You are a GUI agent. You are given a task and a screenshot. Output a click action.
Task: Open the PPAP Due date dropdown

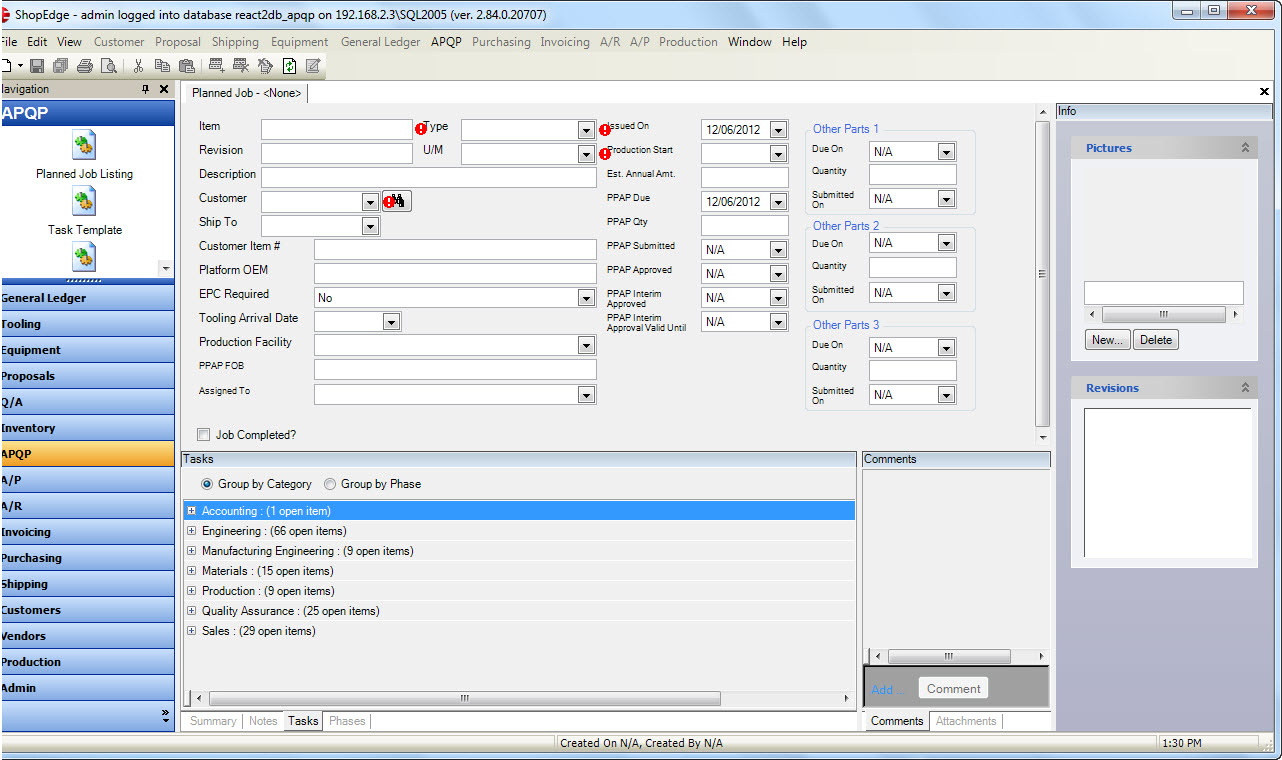pyautogui.click(x=778, y=202)
